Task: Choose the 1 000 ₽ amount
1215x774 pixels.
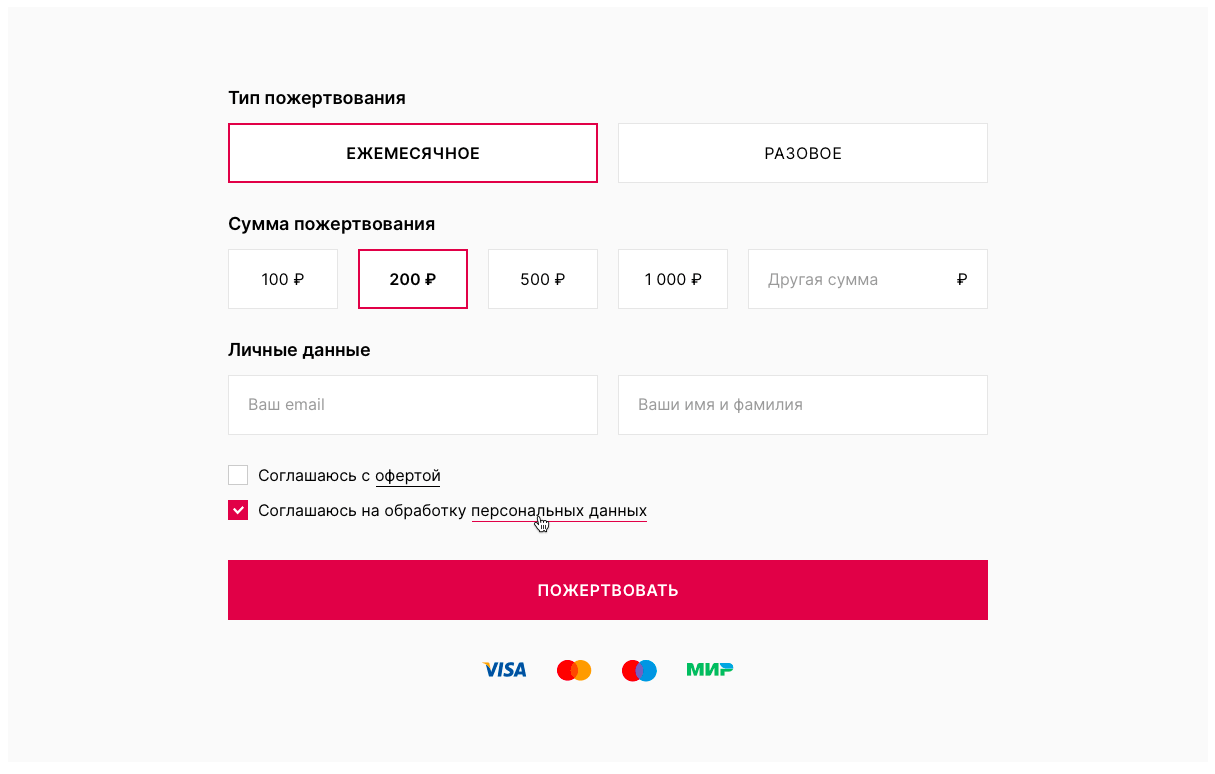Action: pos(672,279)
